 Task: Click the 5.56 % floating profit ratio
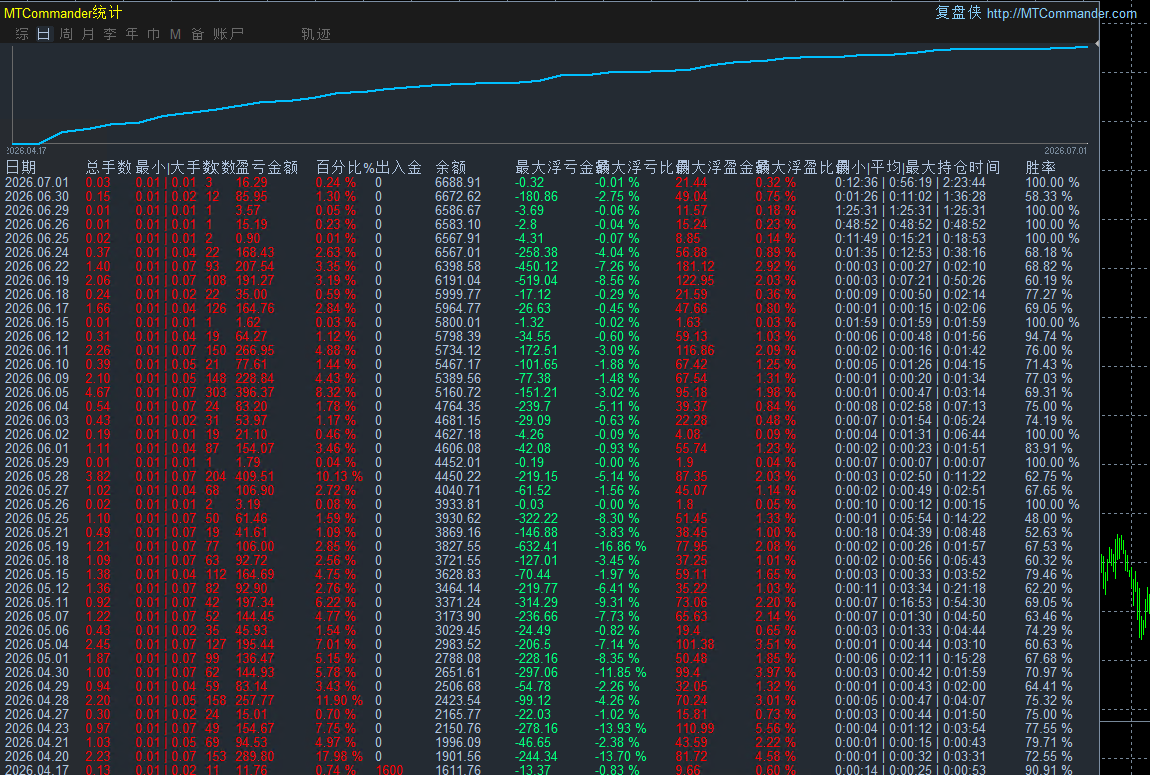pyautogui.click(x=776, y=728)
